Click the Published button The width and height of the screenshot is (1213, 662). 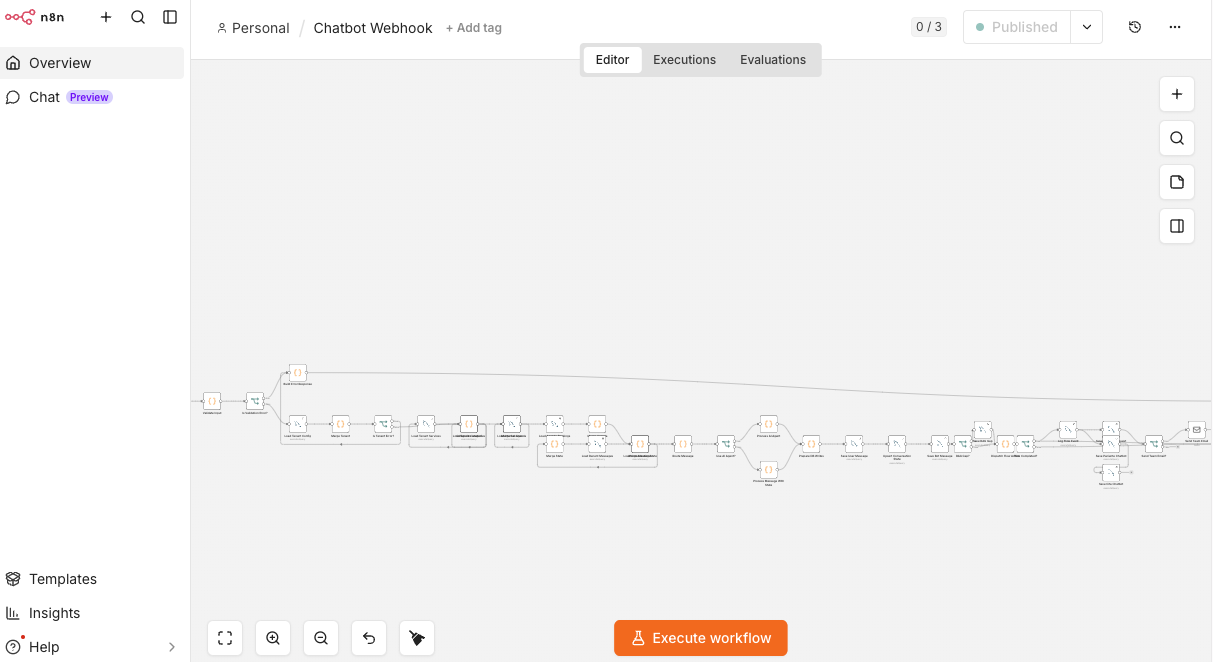[1017, 27]
